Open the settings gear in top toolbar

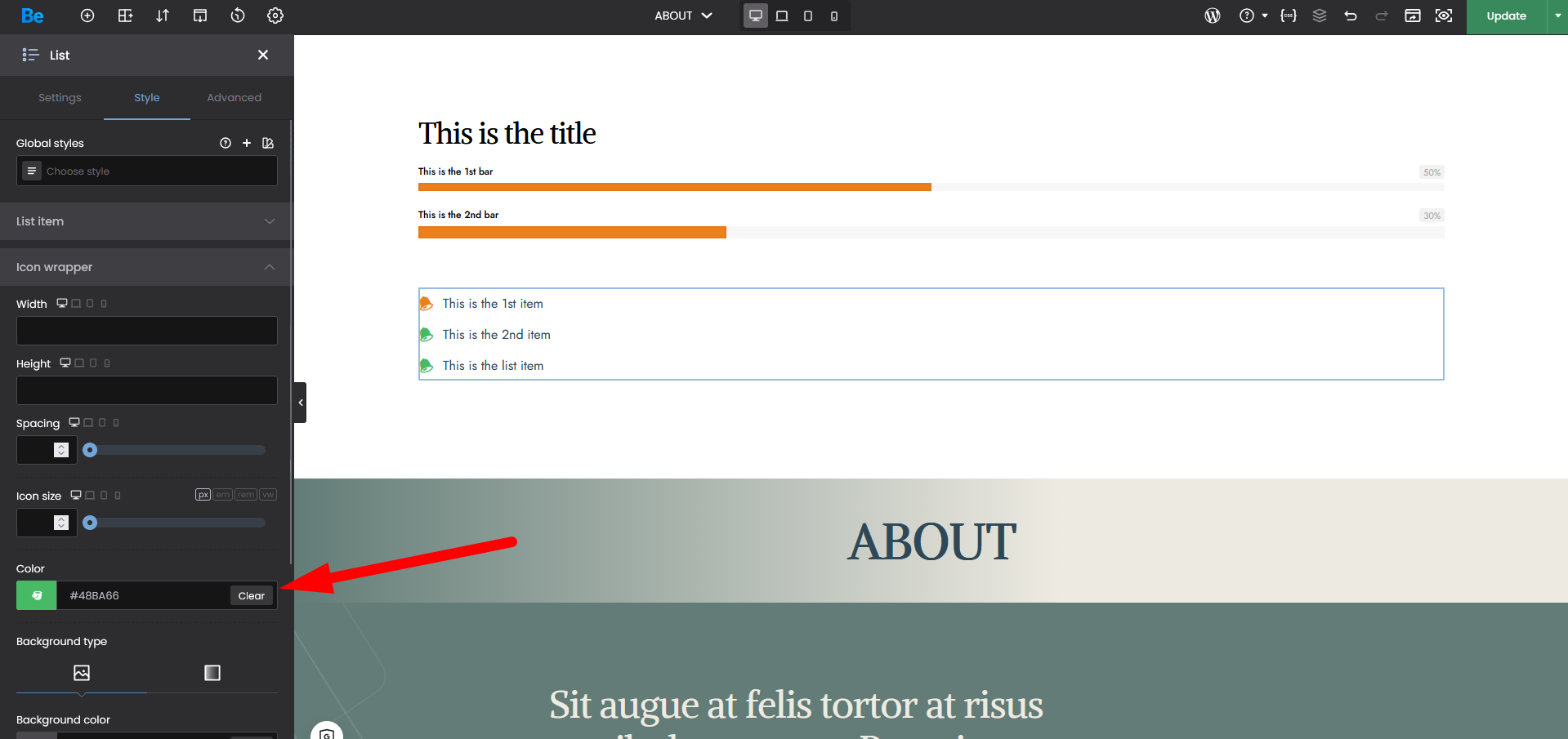click(275, 16)
